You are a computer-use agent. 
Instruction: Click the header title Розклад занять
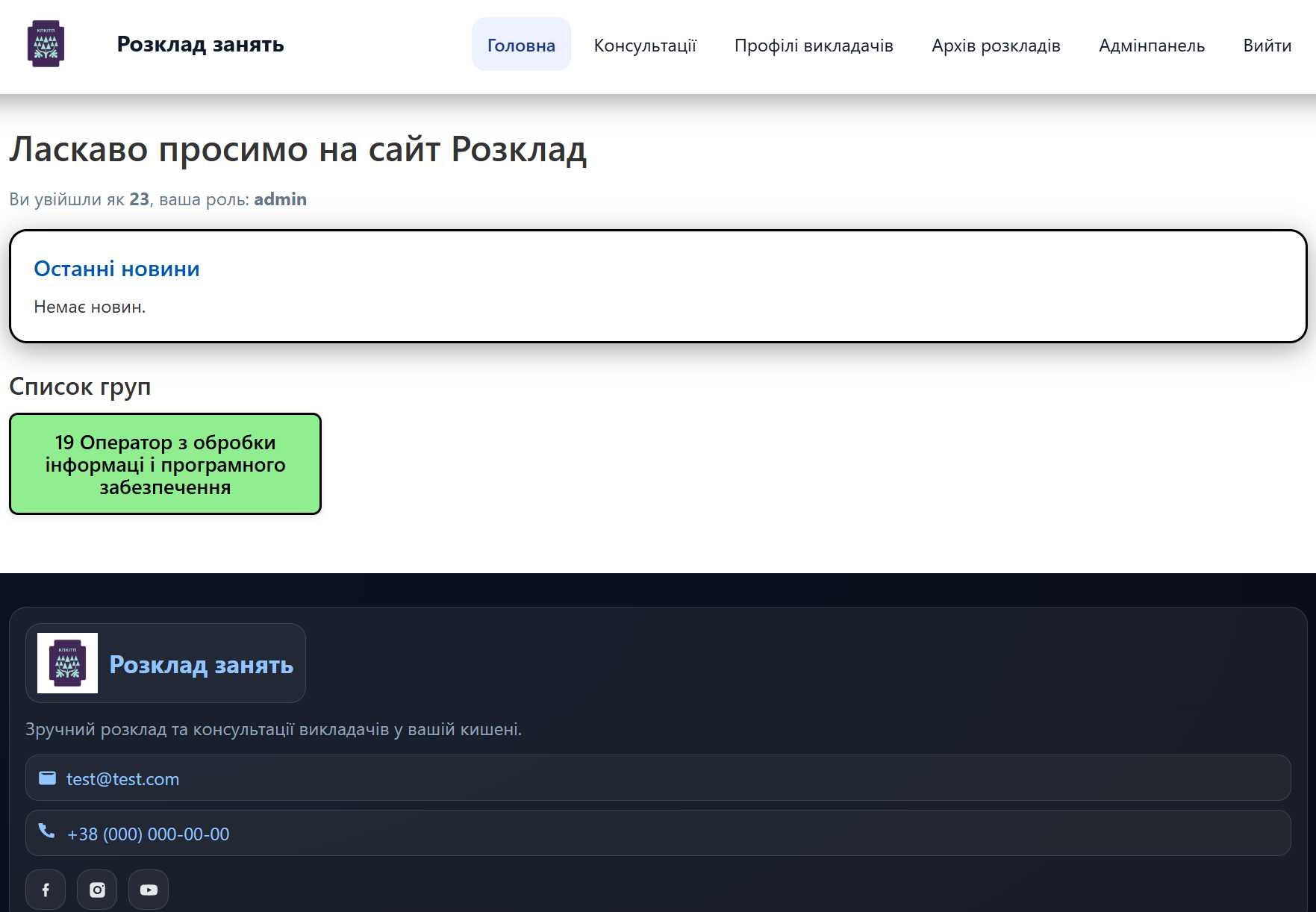(x=200, y=44)
